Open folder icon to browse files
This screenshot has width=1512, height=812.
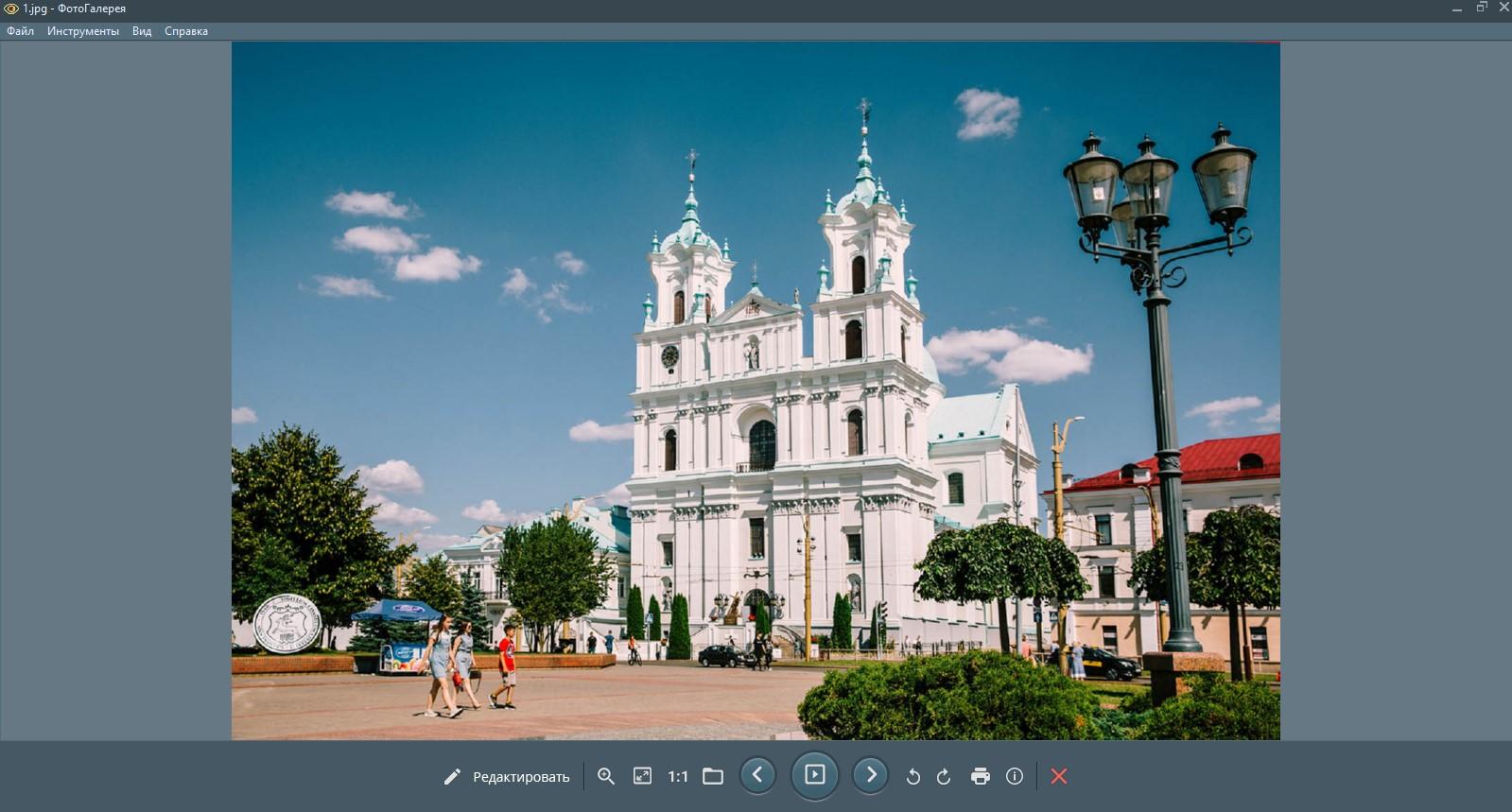tap(713, 776)
